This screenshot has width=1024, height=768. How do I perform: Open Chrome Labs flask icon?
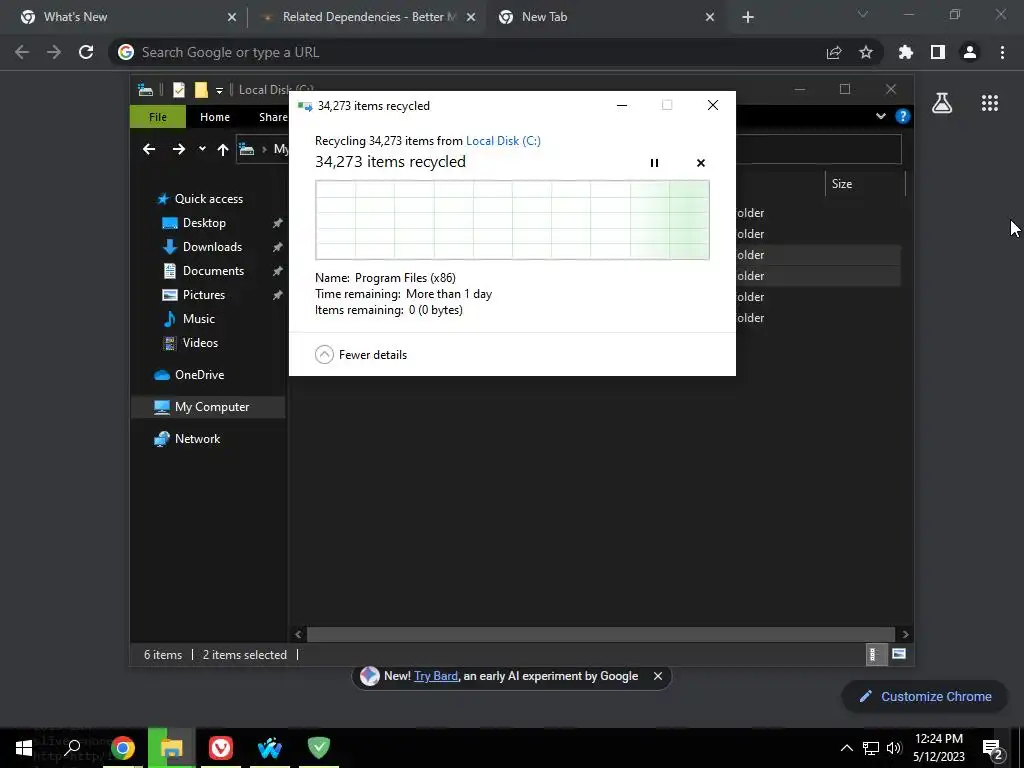pos(942,103)
